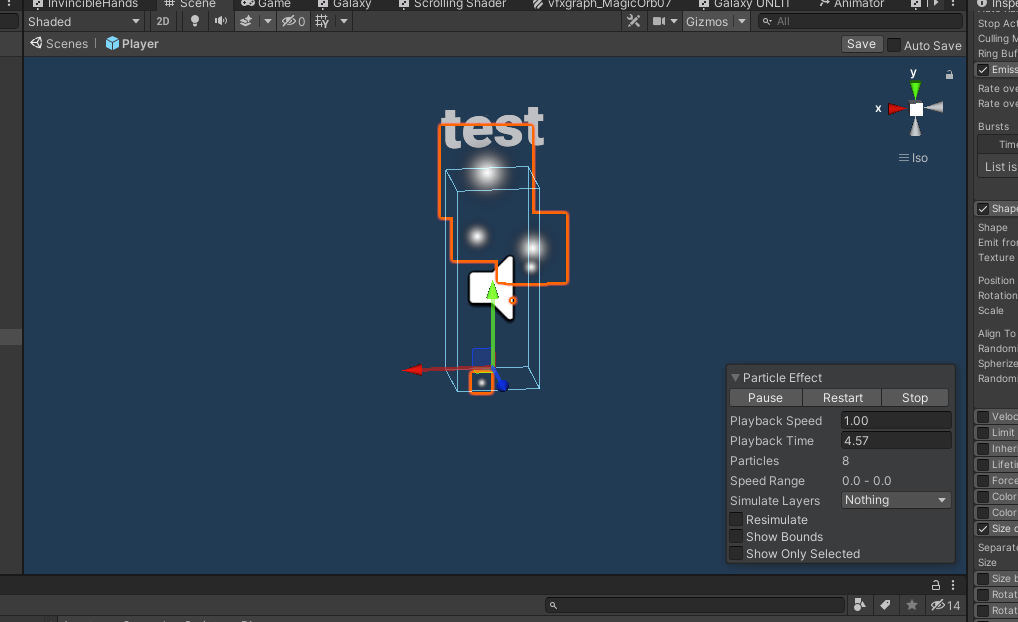Viewport: 1018px width, 622px height.
Task: Click the search by type icon in Project panel
Action: (x=860, y=605)
